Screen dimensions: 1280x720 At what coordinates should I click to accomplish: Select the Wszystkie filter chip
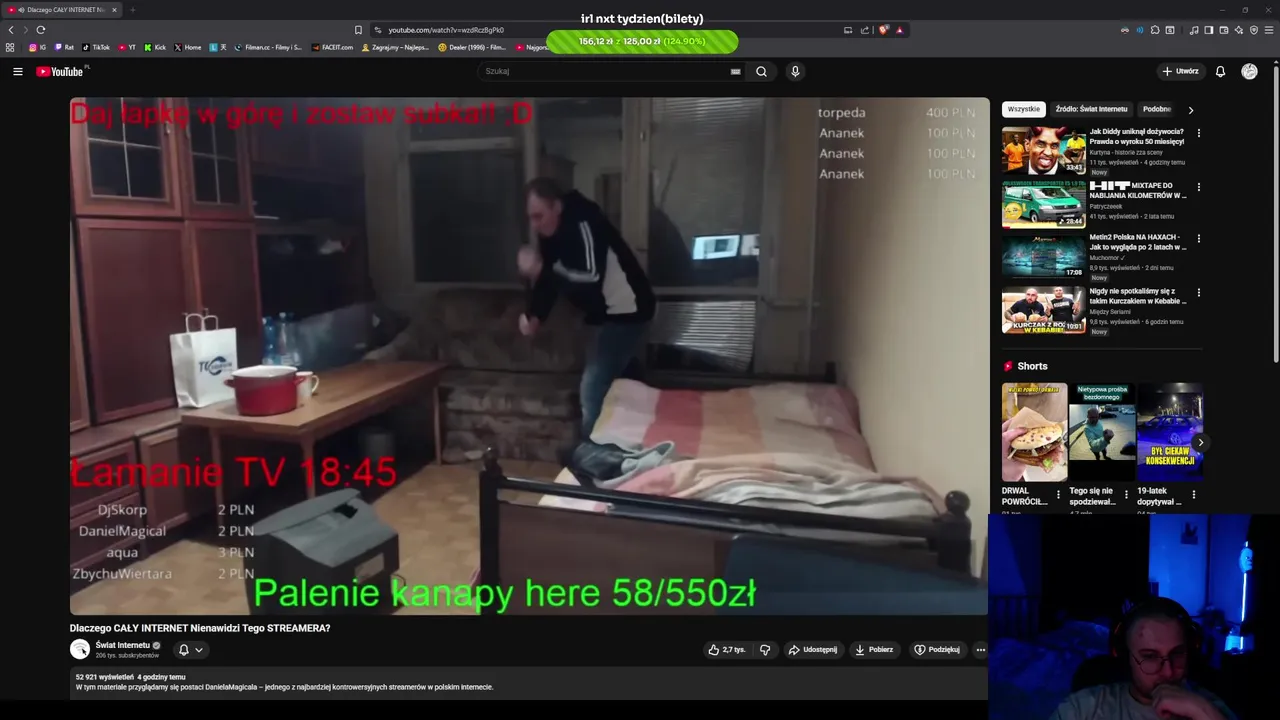1024,109
